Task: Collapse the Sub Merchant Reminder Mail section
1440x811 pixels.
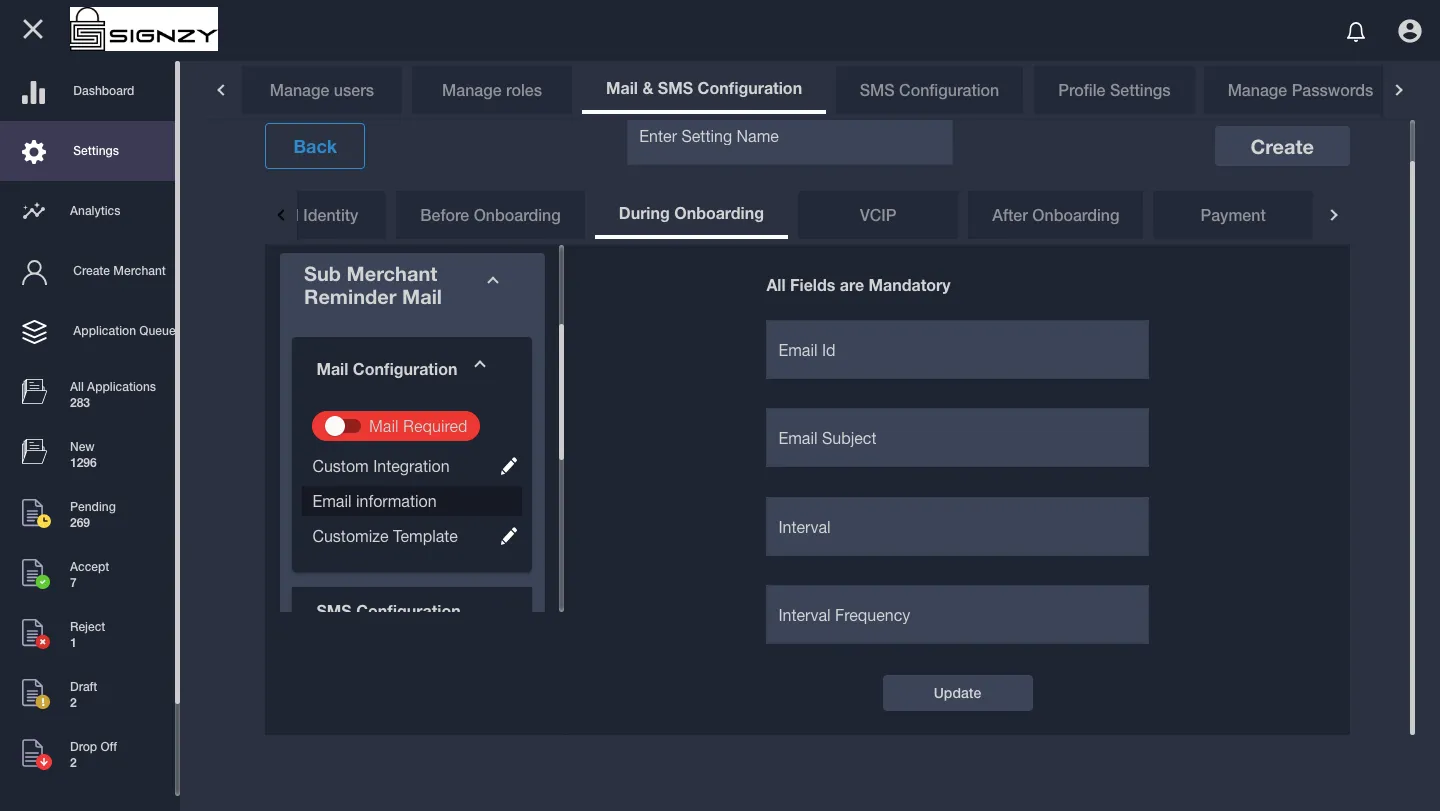Action: (x=493, y=281)
